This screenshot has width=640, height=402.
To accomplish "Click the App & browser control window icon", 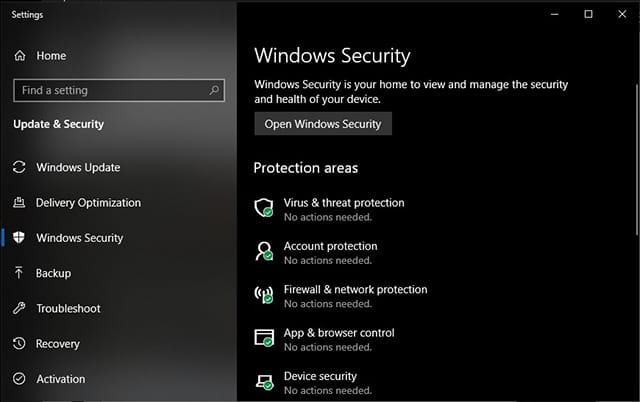I will point(264,338).
